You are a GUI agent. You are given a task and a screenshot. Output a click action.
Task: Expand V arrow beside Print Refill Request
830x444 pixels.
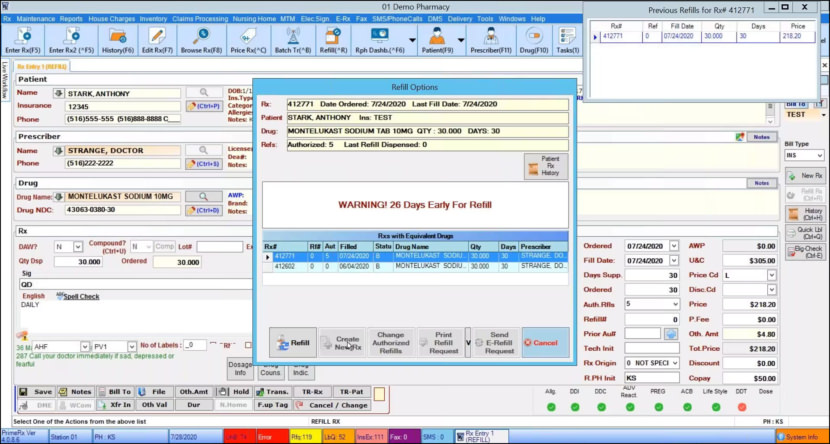point(468,342)
